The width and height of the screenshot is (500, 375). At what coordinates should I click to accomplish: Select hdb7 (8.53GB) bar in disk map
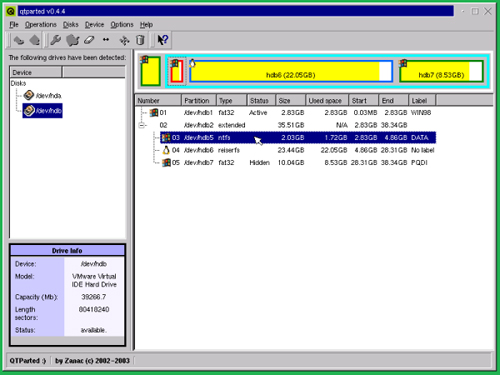pyautogui.click(x=441, y=71)
